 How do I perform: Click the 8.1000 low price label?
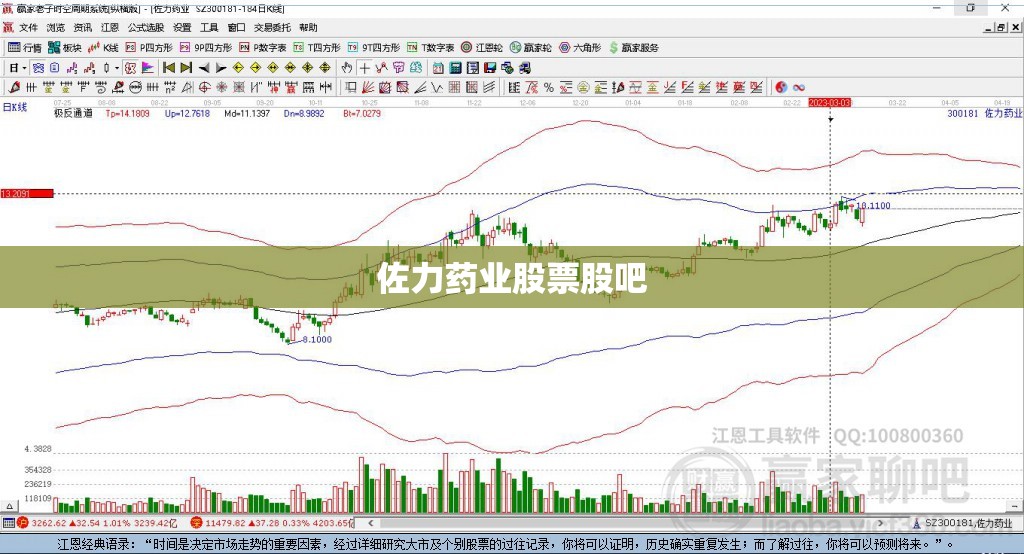coord(317,339)
